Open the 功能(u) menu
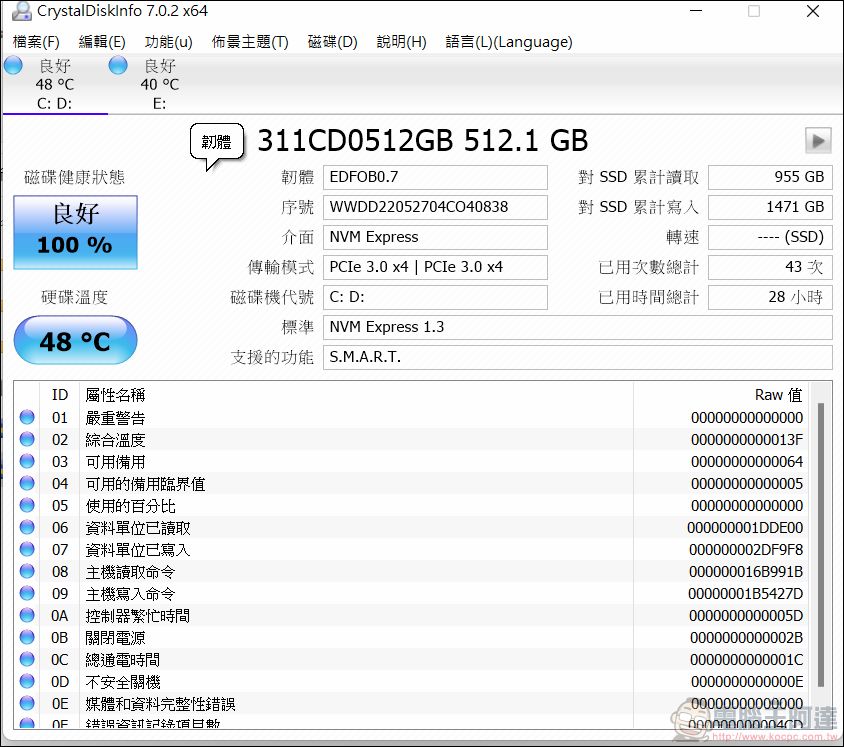 tap(168, 42)
